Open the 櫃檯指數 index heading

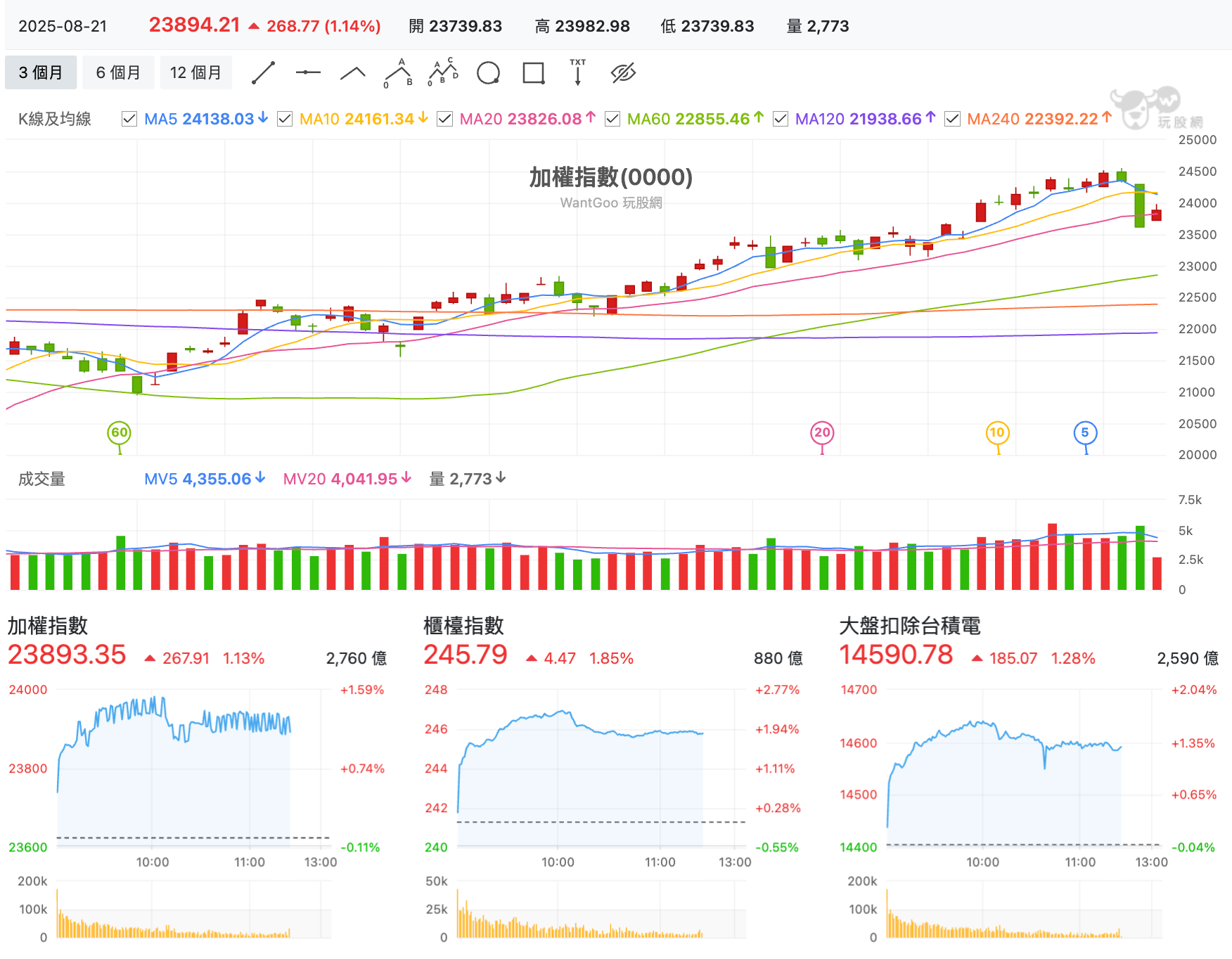click(463, 626)
